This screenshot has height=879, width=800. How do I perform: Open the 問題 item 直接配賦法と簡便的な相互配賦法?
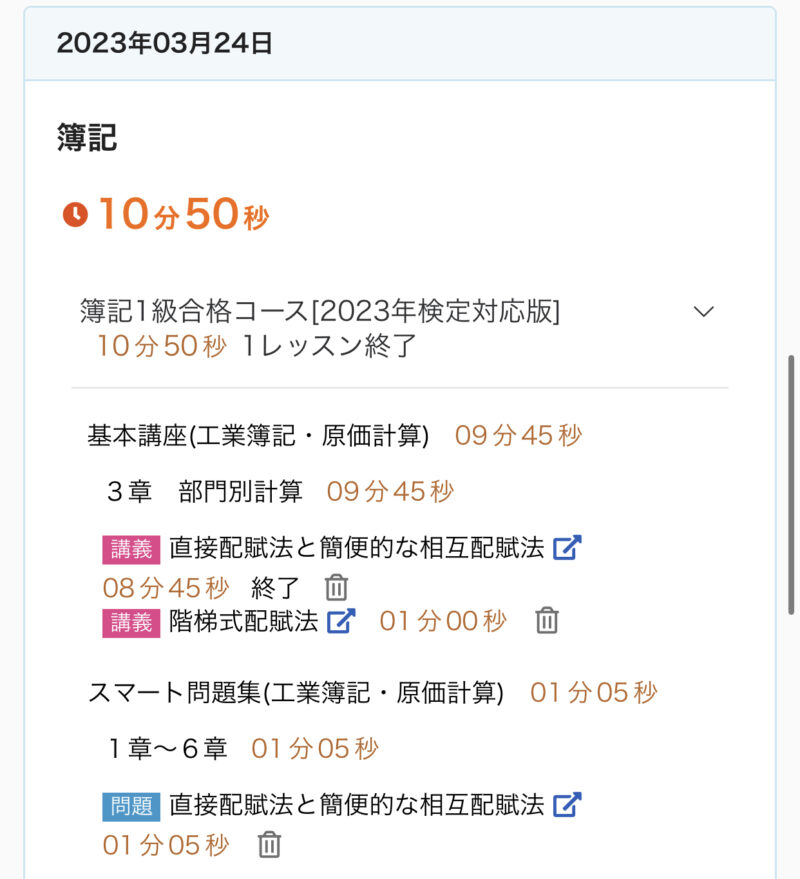pos(356,805)
